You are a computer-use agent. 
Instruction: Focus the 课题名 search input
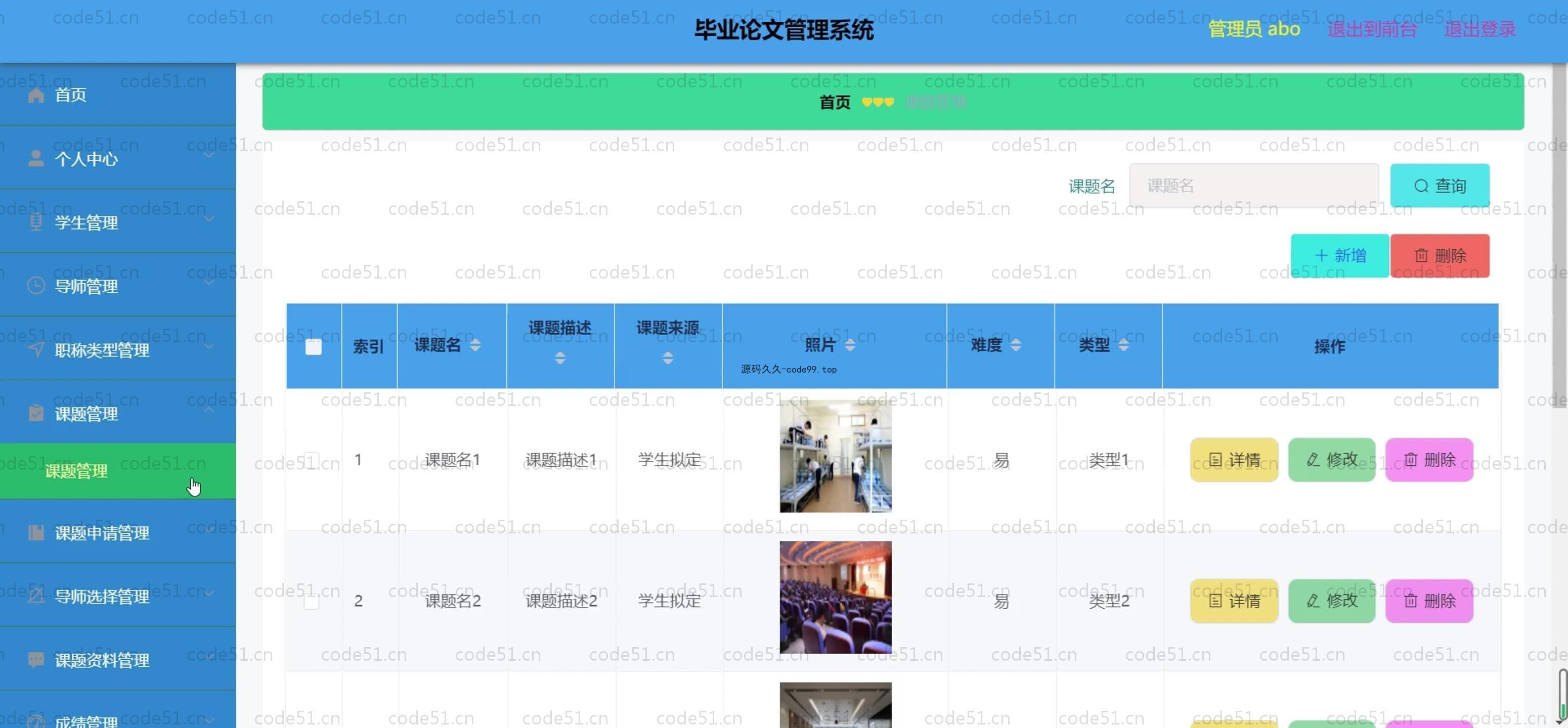coord(1254,186)
